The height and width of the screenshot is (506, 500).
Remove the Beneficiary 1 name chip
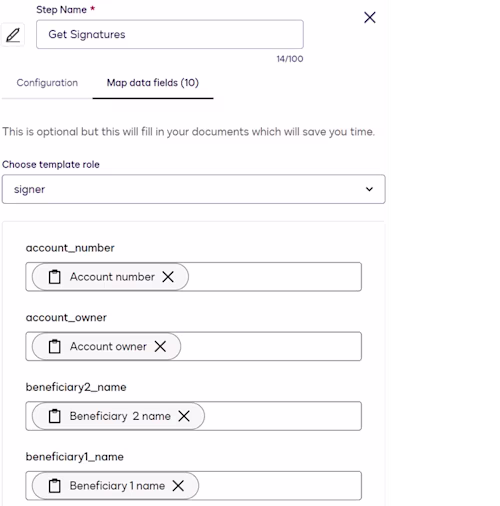point(178,486)
